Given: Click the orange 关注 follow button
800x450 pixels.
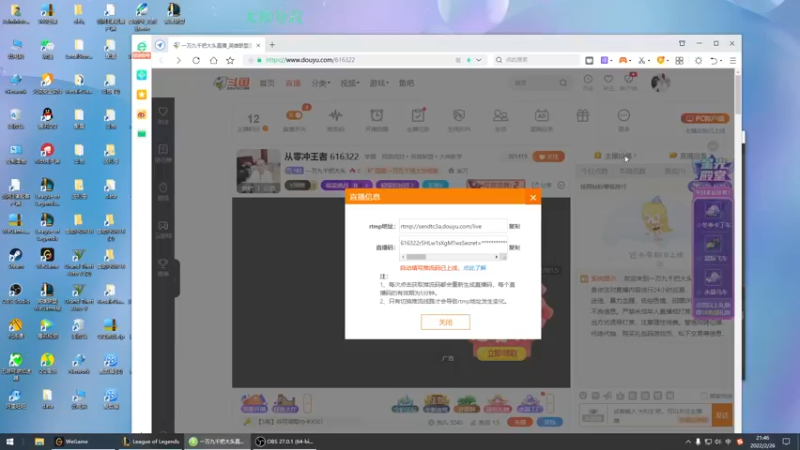Looking at the screenshot, I should (548, 157).
